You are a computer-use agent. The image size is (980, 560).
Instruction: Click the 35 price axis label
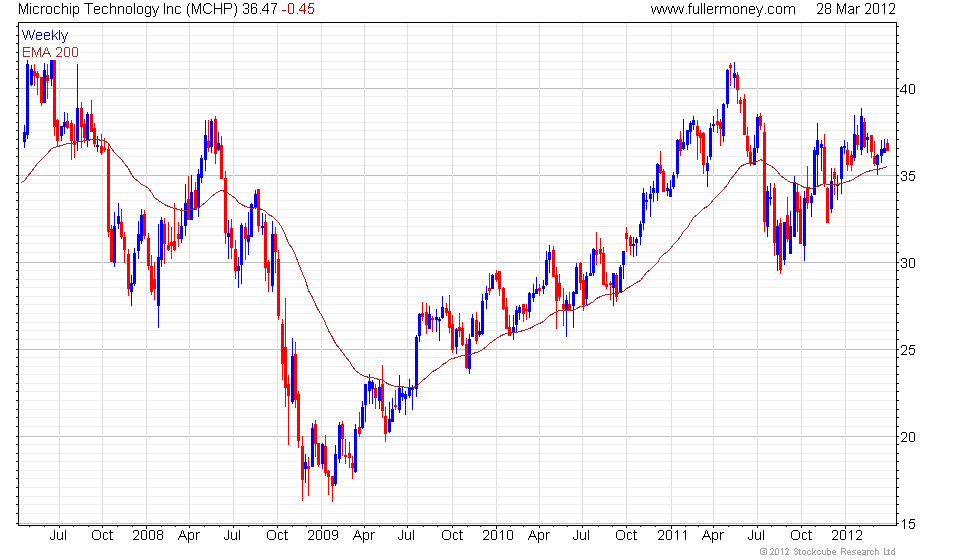click(908, 176)
